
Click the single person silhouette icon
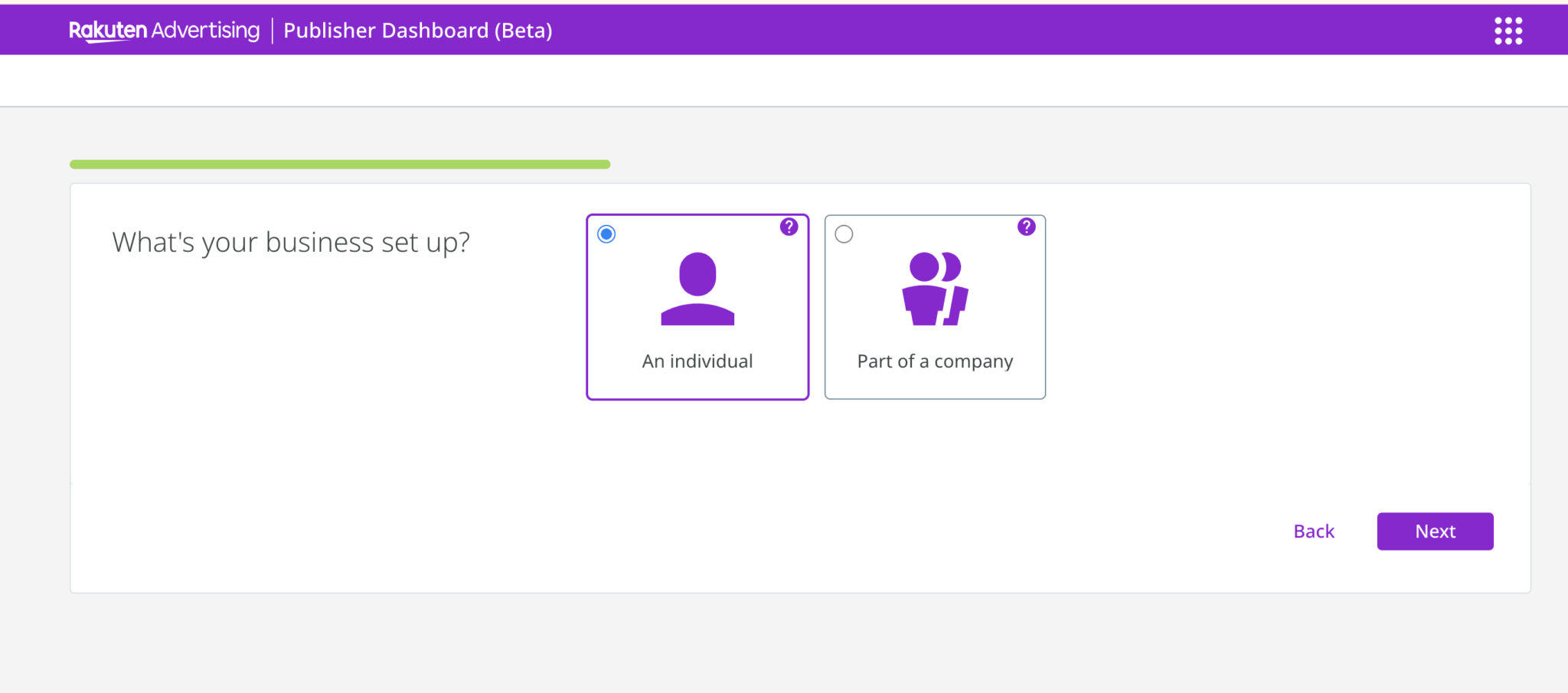click(x=697, y=289)
